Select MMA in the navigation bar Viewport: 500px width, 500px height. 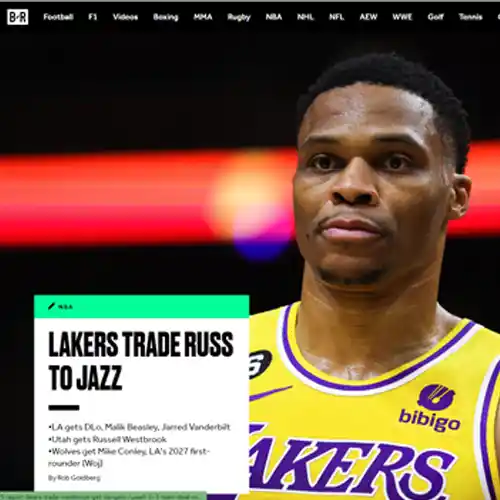click(x=203, y=17)
